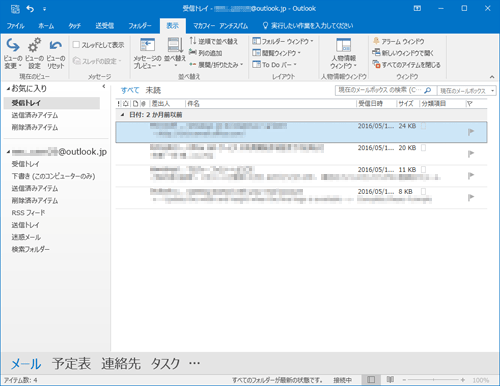The image size is (500, 386).
Task: Click attachment column header icon
Action: [x=143, y=104]
